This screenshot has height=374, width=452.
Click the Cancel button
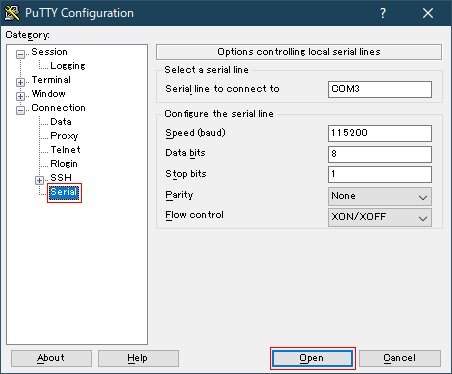click(400, 358)
